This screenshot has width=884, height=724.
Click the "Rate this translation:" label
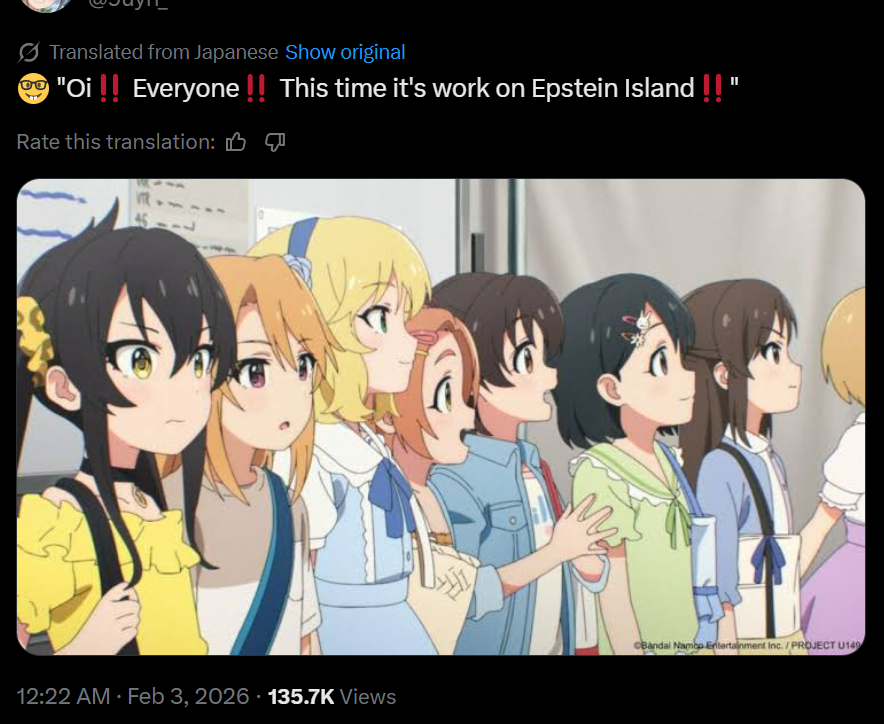[116, 142]
